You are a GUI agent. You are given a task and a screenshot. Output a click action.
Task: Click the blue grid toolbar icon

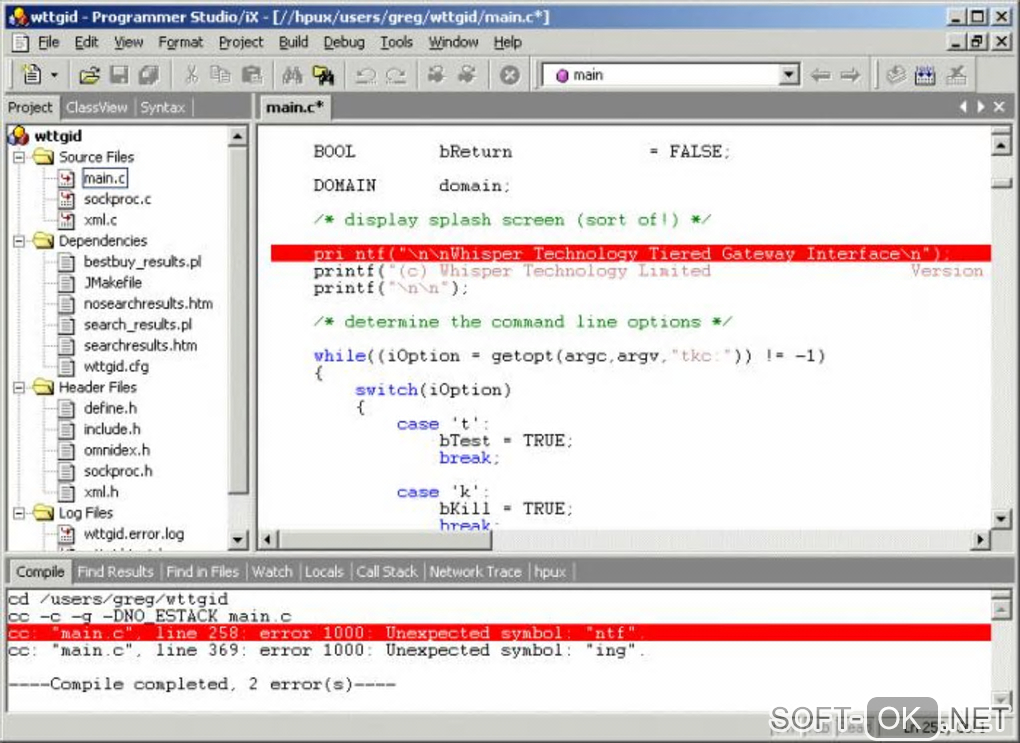(x=925, y=75)
